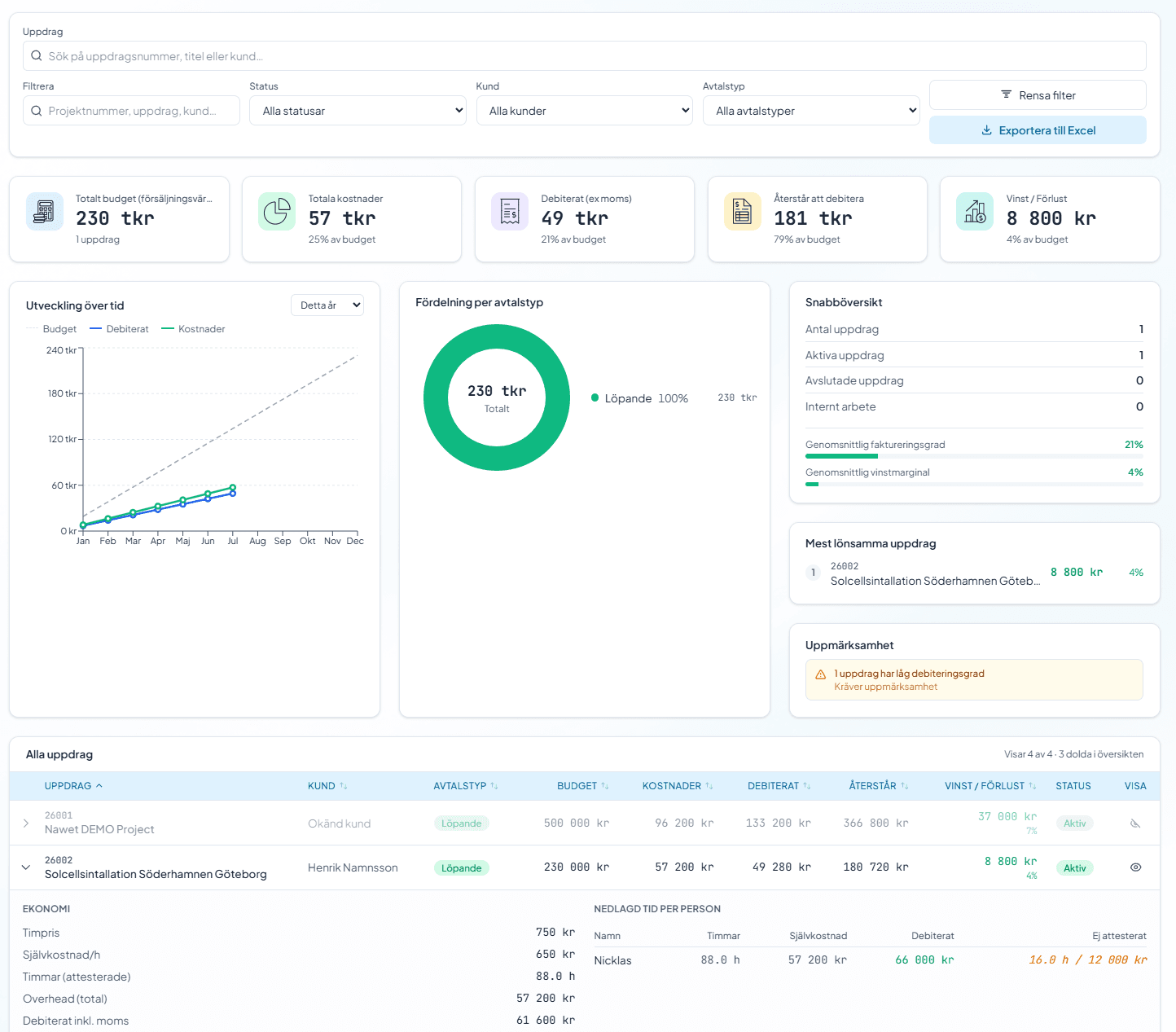1176x1032 pixels.
Task: Click the sort icon beside AVTALSTYP column header
Action: click(494, 786)
